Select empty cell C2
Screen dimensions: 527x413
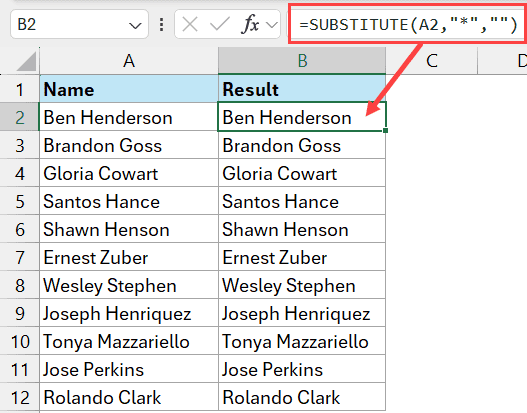point(432,117)
